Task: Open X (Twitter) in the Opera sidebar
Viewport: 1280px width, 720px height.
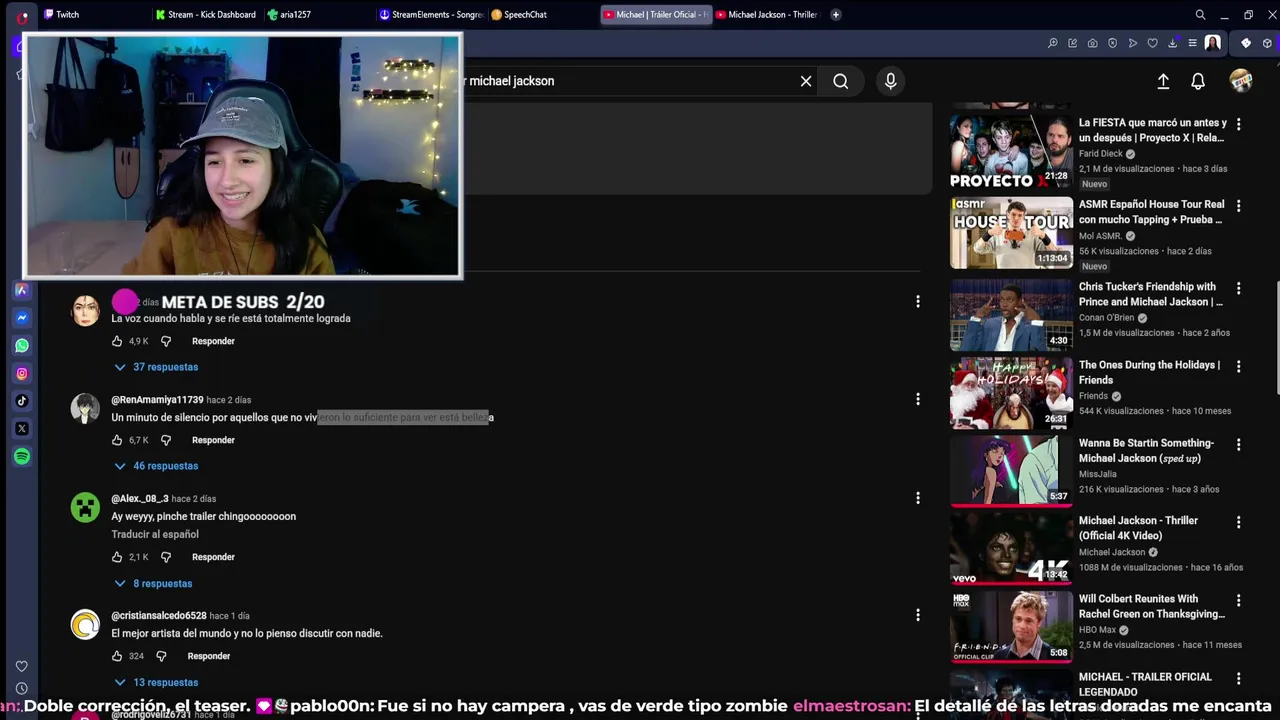Action: [22, 429]
